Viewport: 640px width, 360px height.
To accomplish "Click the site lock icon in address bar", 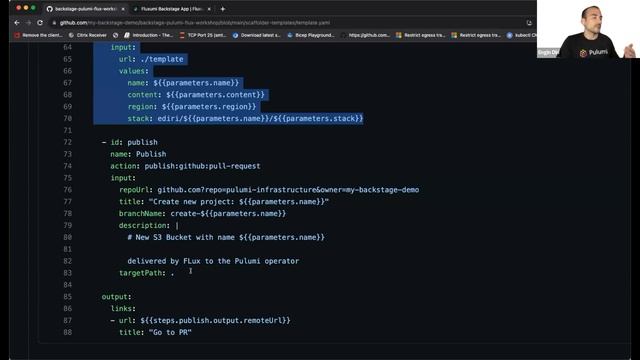I will (x=54, y=23).
